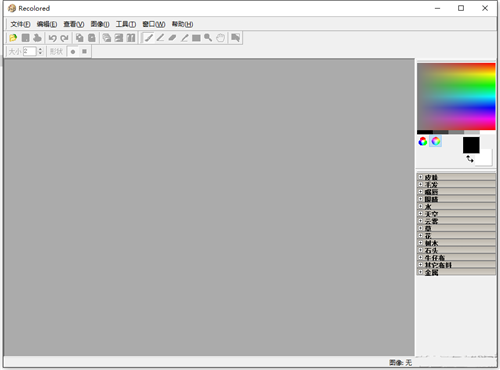Expand the 水 category
This screenshot has height=370, width=500.
[421, 206]
